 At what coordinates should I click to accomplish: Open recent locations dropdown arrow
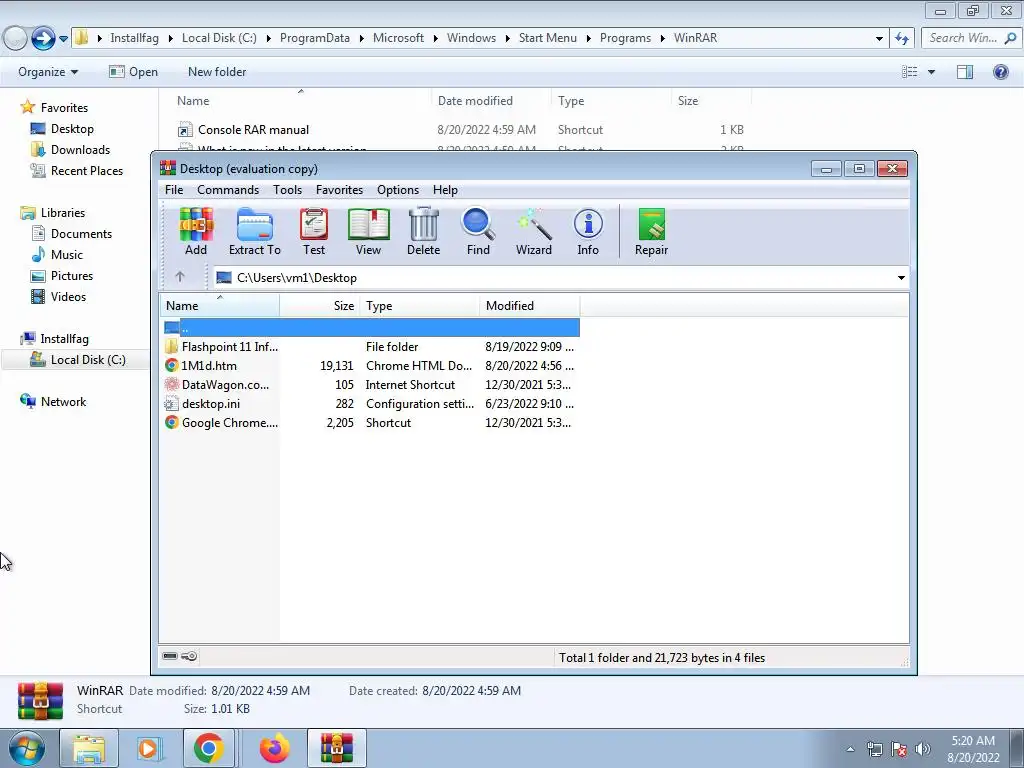(x=63, y=39)
